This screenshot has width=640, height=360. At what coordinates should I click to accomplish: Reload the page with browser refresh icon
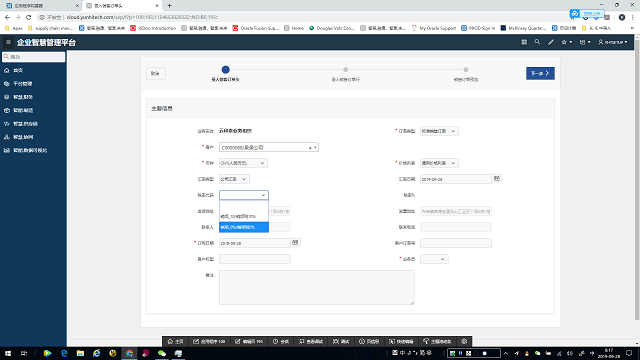pos(29,17)
